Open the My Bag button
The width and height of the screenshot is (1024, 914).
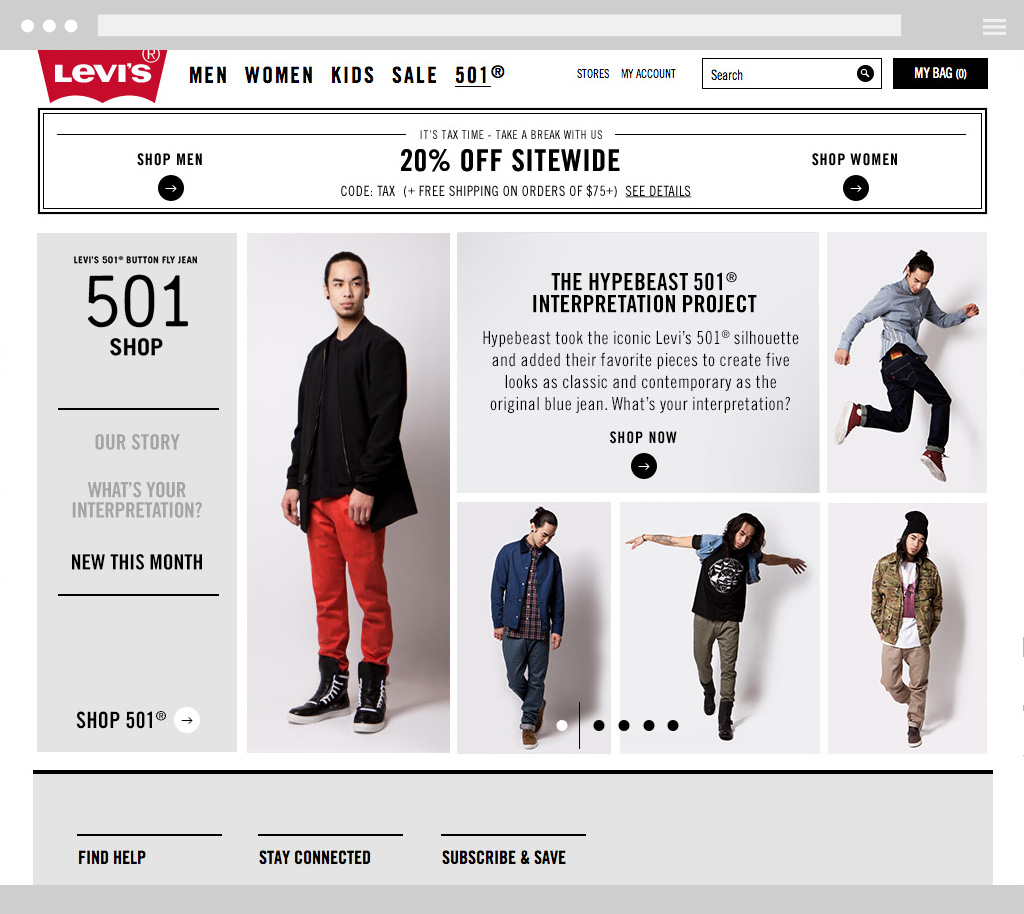(x=940, y=73)
